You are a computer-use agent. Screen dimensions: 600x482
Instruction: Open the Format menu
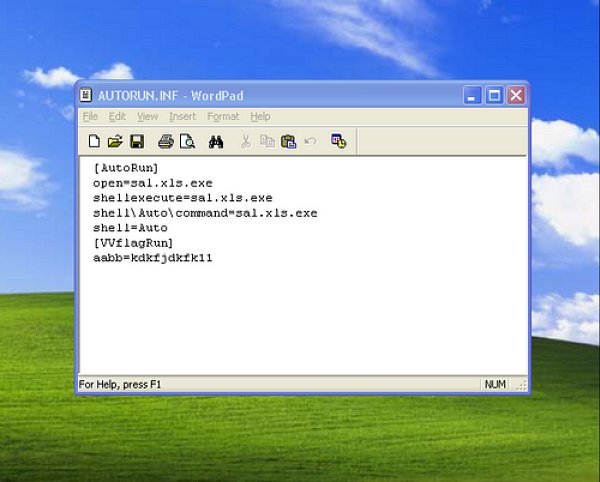[x=223, y=117]
